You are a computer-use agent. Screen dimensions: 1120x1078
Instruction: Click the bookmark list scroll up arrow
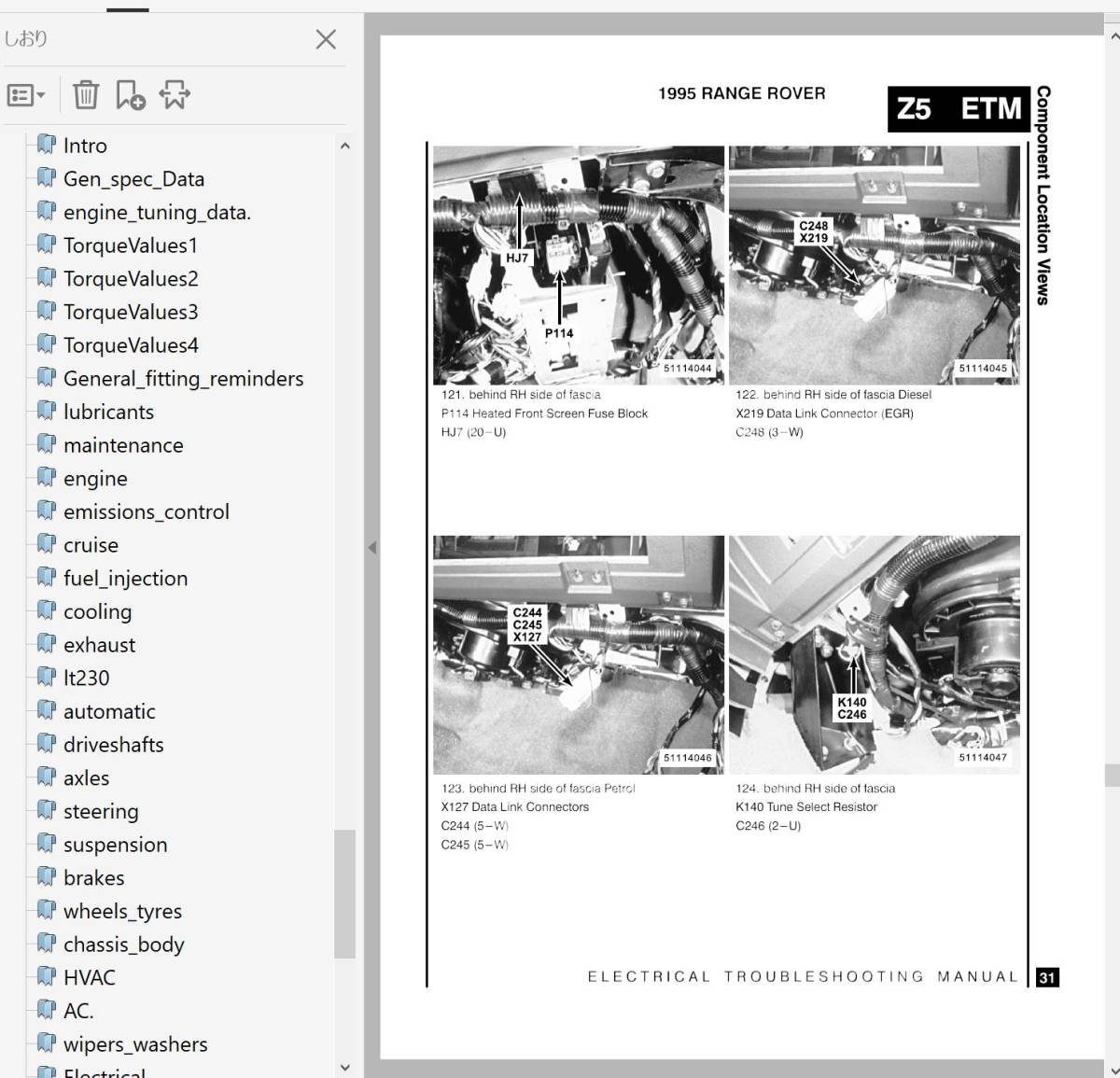345,146
